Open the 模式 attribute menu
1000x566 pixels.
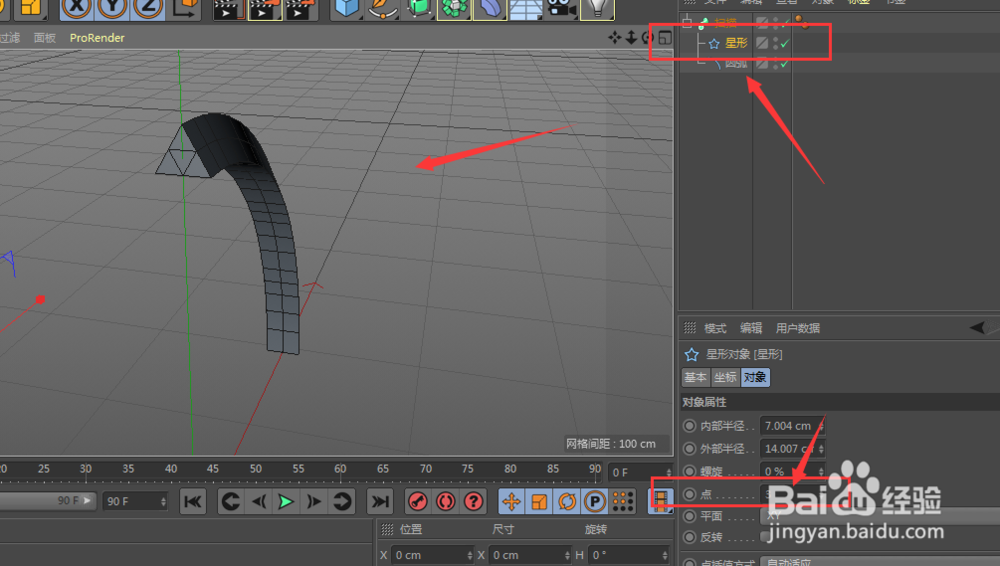click(715, 328)
